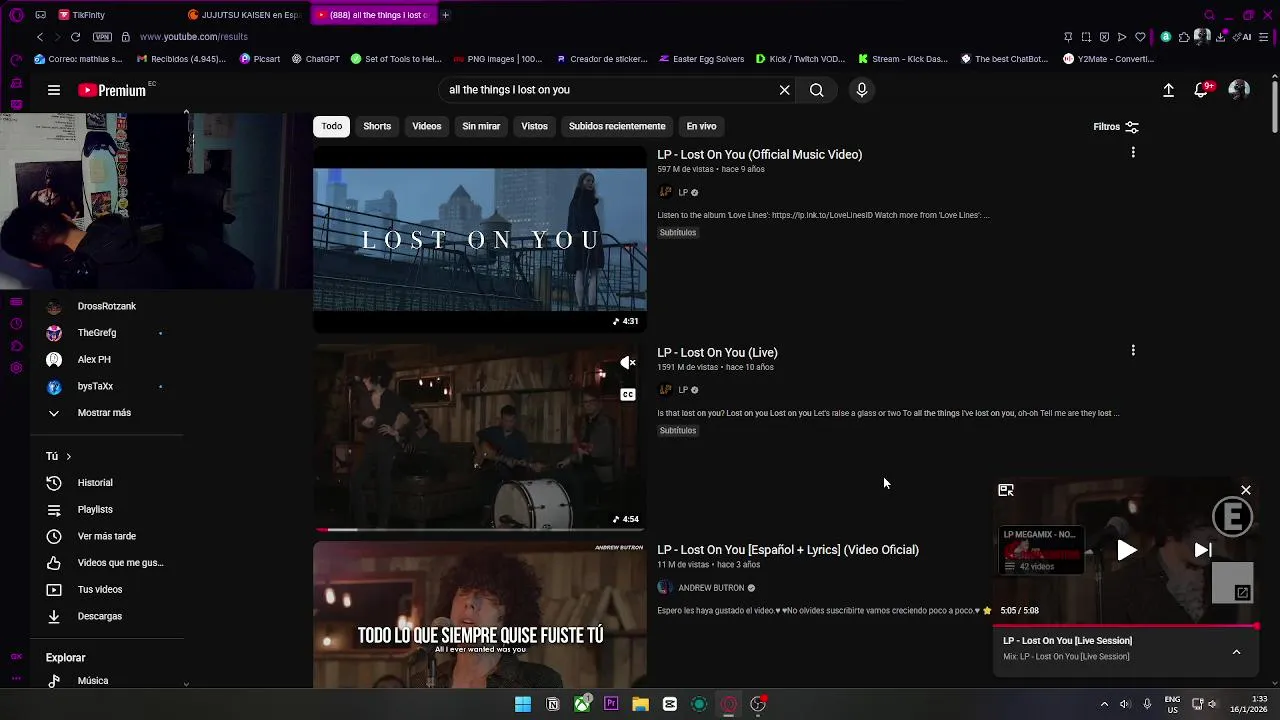Open the LP - Lost On You (Live) title
Image resolution: width=1280 pixels, height=720 pixels.
(x=717, y=353)
